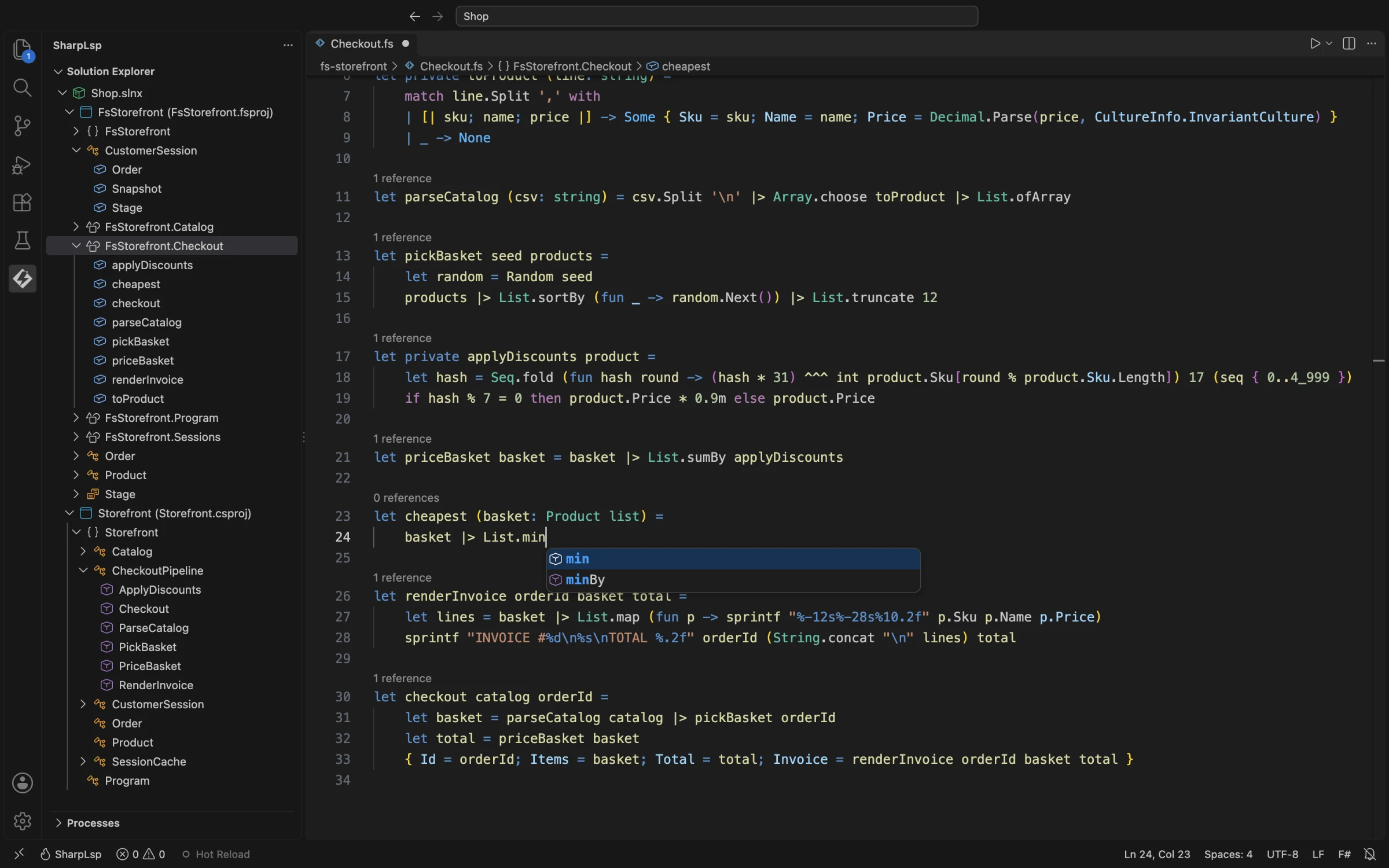The width and height of the screenshot is (1389, 868).
Task: Click '1 reference' lens above checkout
Action: (402, 678)
